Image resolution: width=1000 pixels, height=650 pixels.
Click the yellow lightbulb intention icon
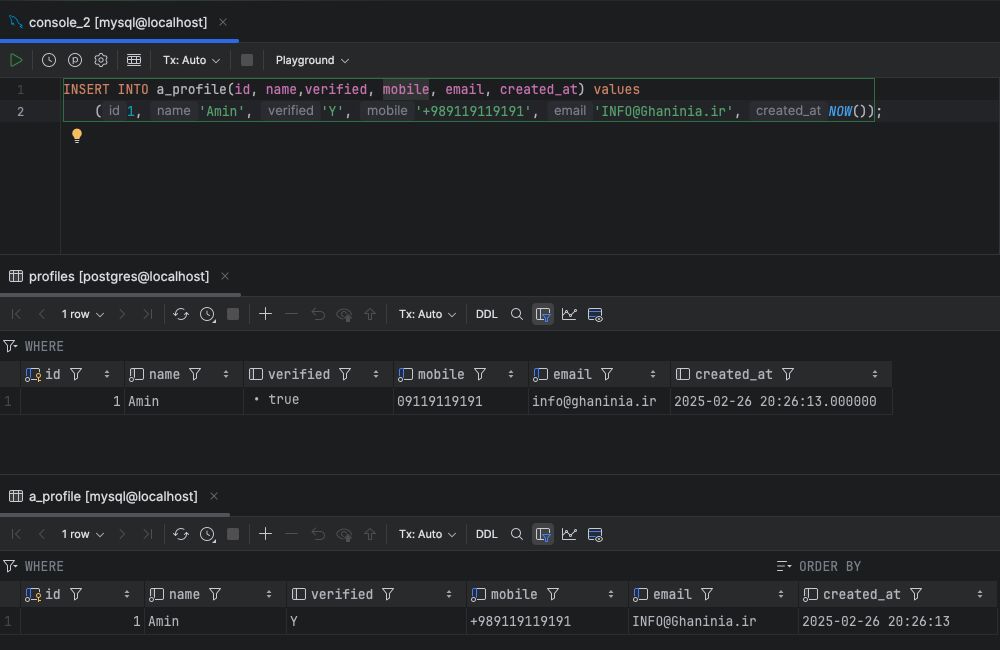tap(77, 135)
